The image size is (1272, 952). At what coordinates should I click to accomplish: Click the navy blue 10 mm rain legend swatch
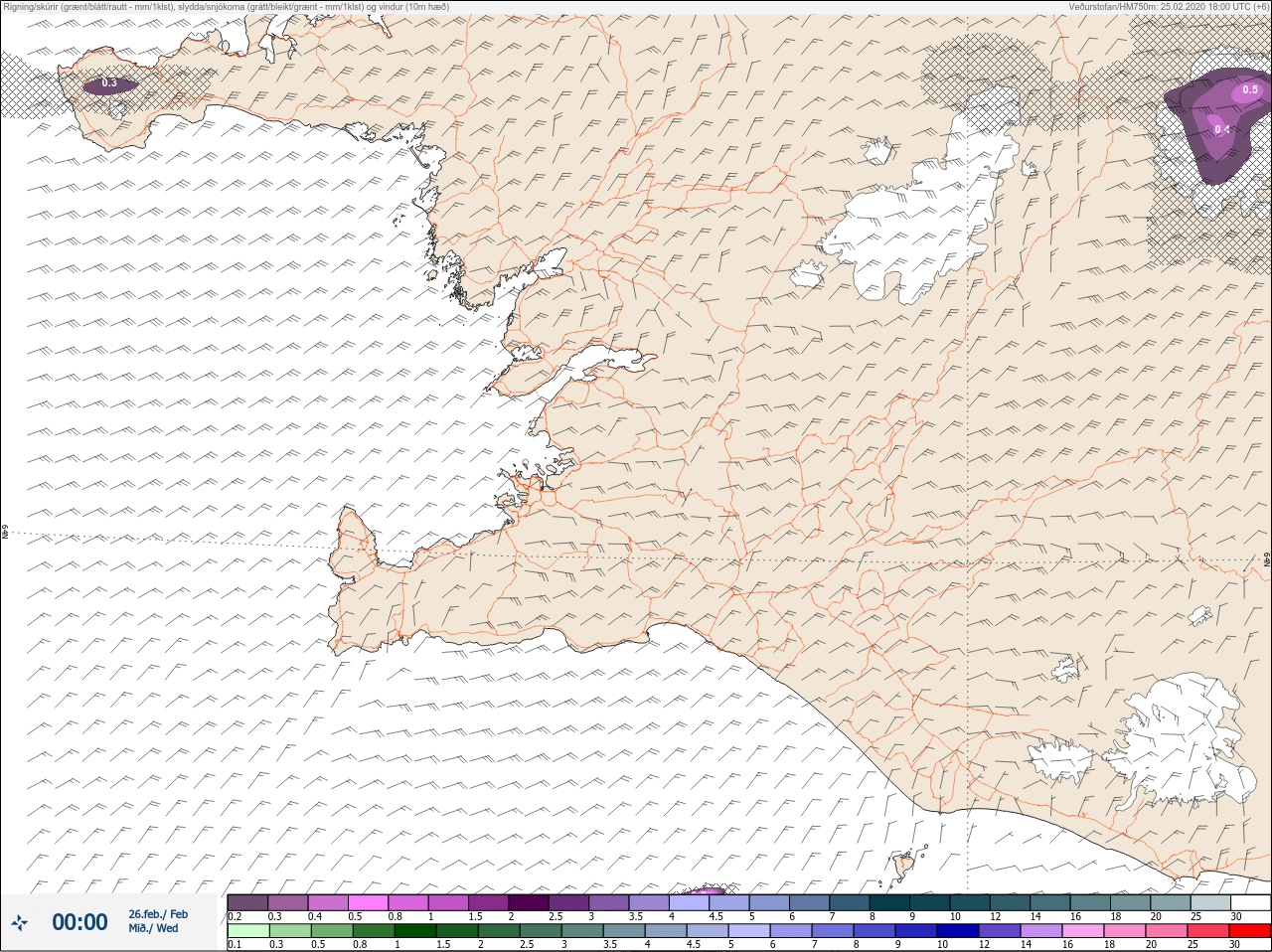click(957, 931)
